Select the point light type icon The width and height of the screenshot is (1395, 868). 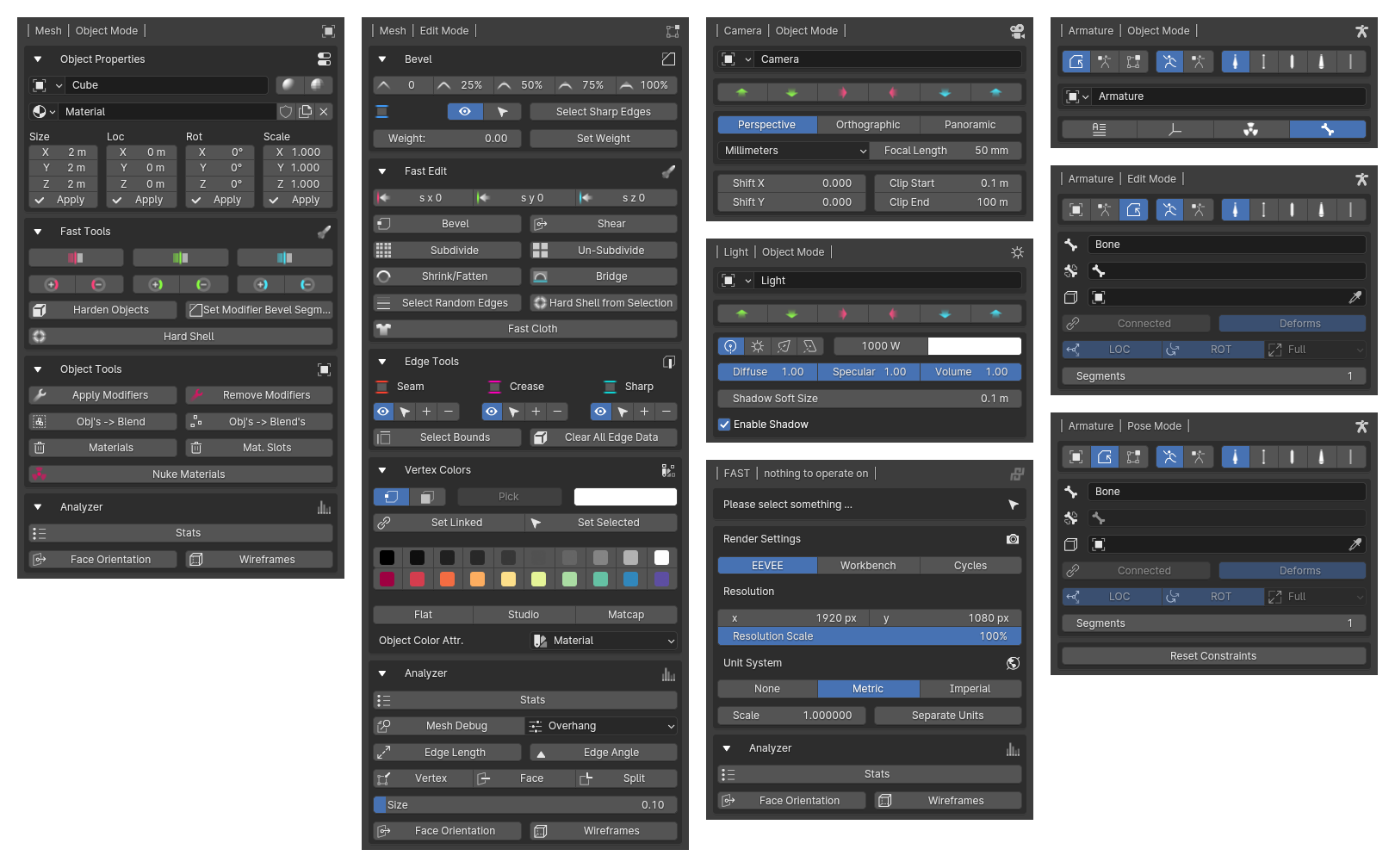pos(730,346)
